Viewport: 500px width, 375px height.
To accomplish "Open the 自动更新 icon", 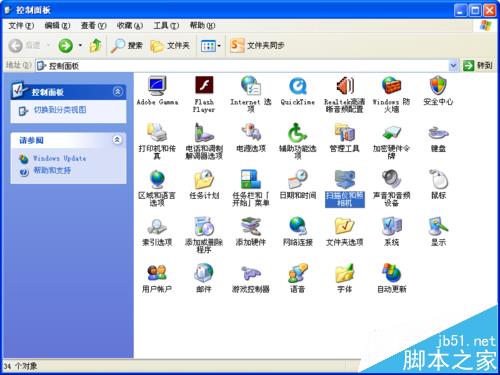I will (x=391, y=273).
